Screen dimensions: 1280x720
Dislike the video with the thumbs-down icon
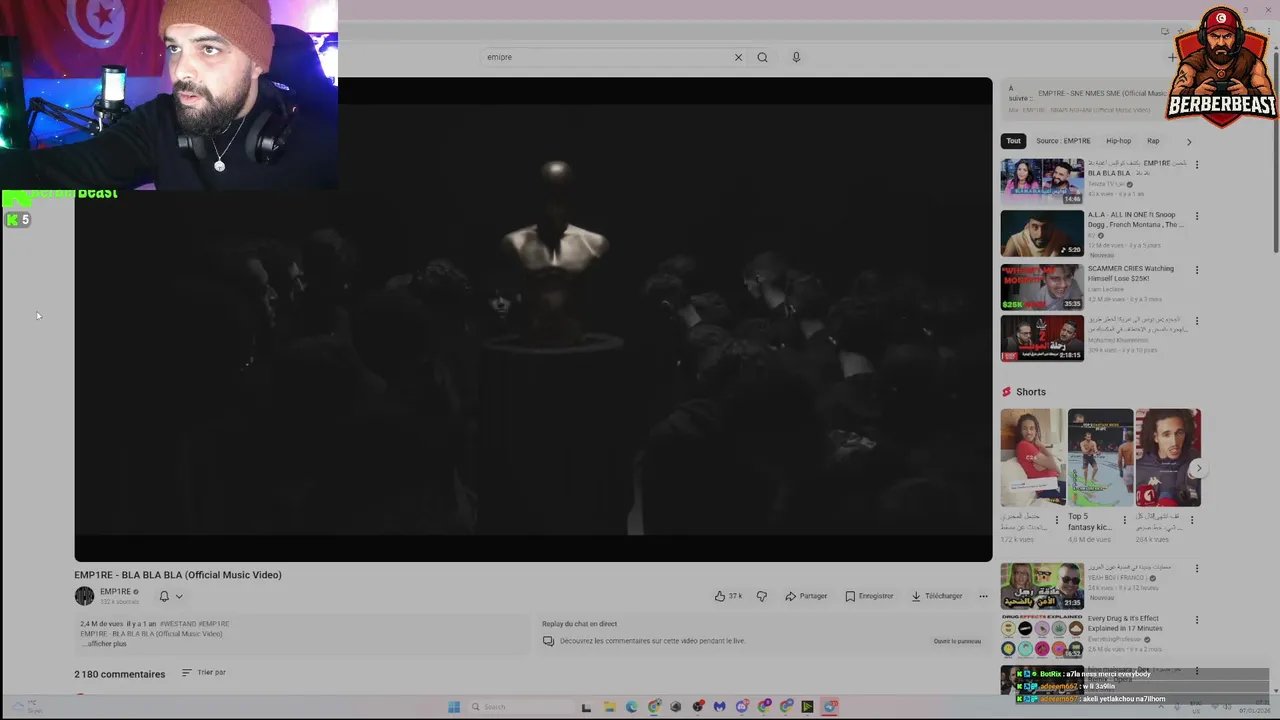click(x=762, y=596)
